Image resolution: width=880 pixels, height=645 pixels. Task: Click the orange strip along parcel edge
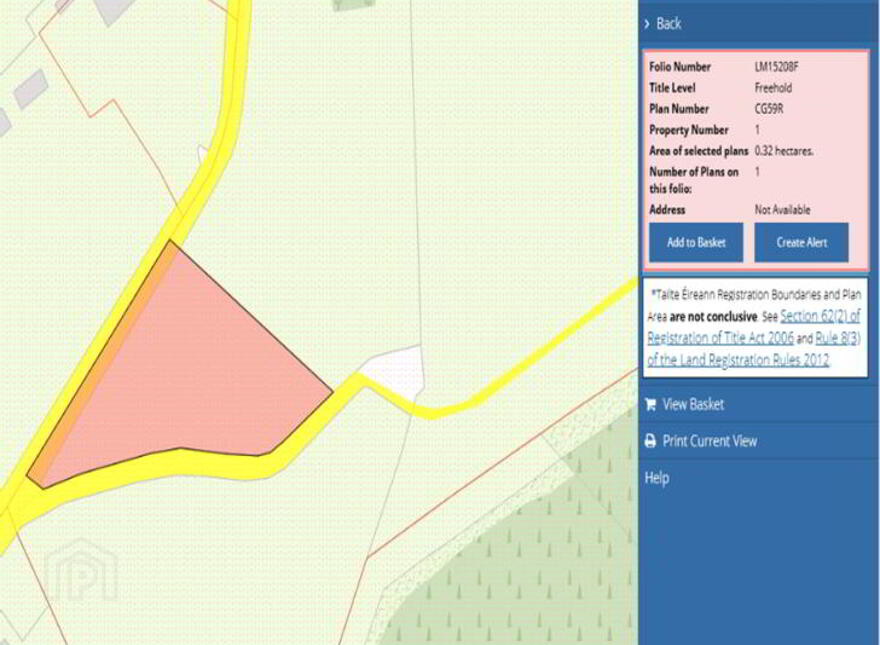click(104, 365)
